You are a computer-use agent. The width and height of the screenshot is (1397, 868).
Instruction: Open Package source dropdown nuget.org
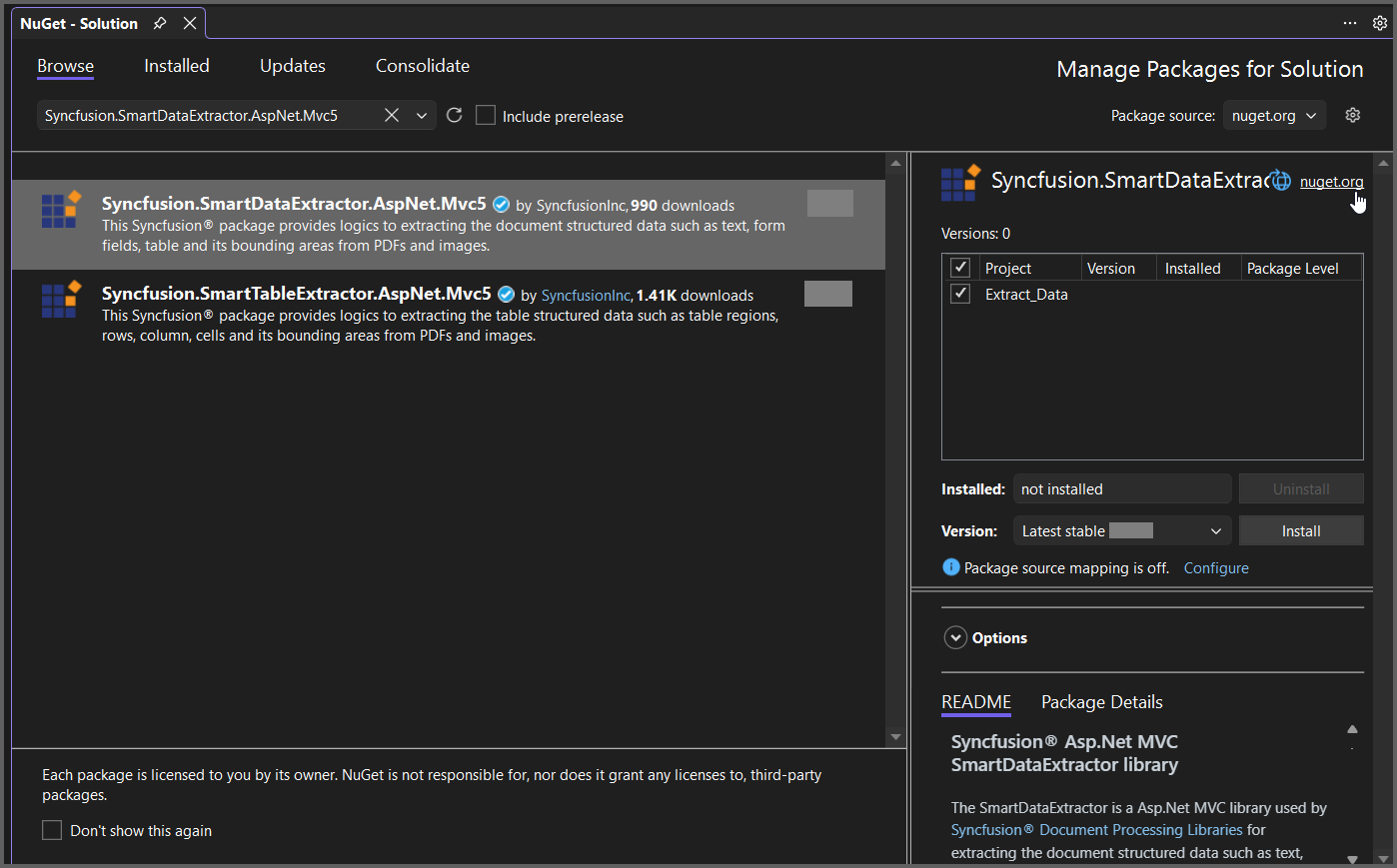1274,116
